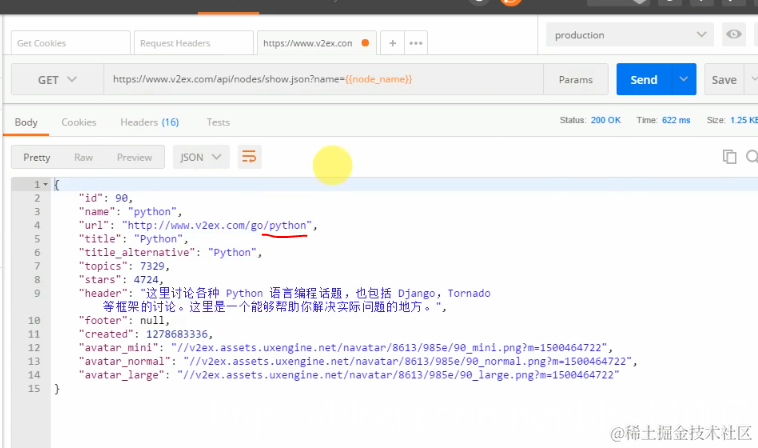Open the production environment dropdown
758x448 pixels.
pyautogui.click(x=629, y=35)
